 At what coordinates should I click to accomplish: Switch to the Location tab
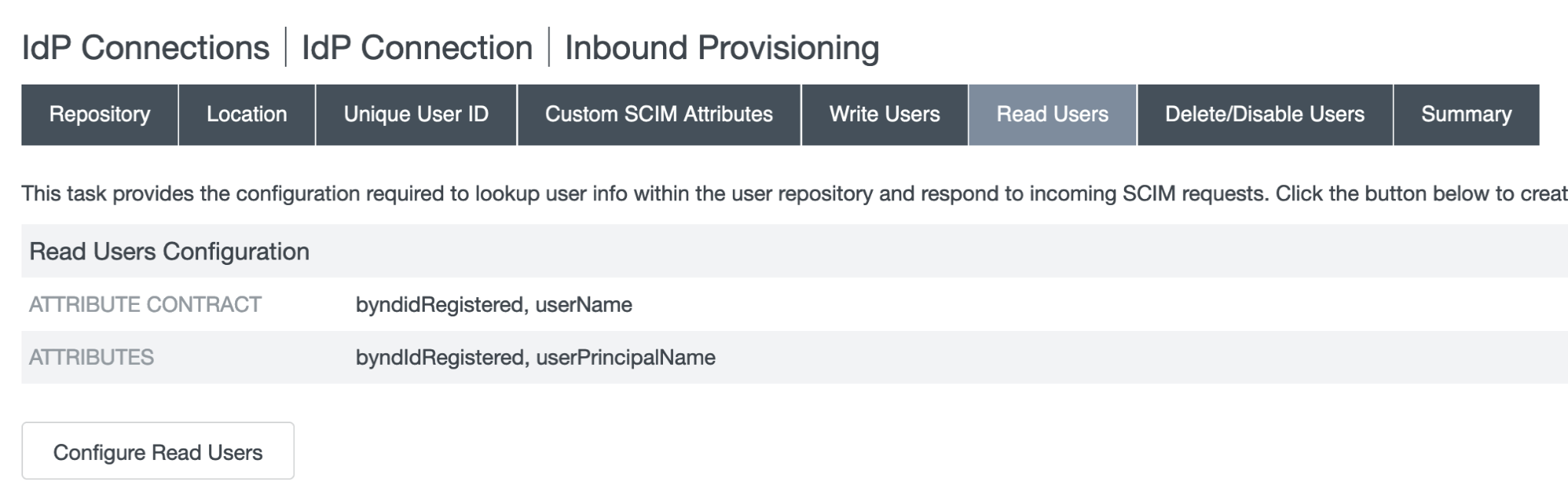click(247, 114)
